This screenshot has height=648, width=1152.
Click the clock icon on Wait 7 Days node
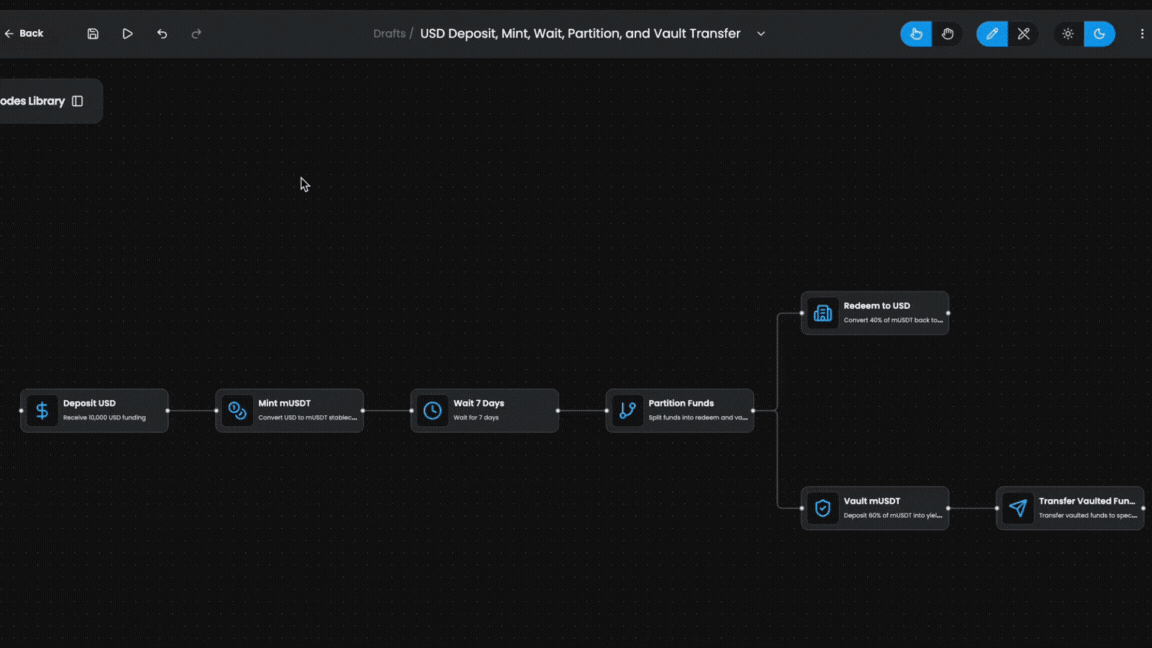pyautogui.click(x=431, y=410)
